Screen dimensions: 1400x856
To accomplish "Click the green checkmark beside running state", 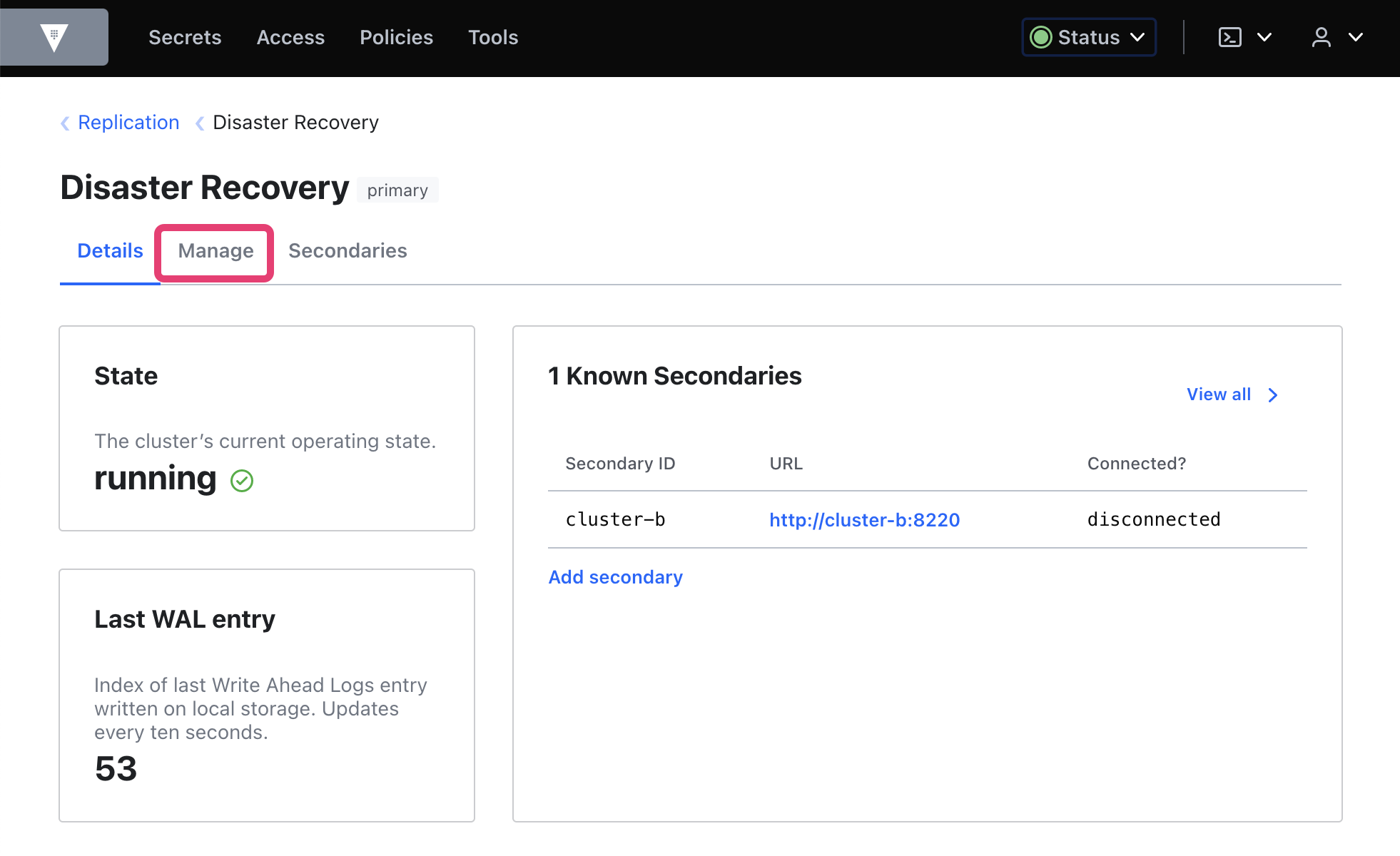I will tap(243, 480).
